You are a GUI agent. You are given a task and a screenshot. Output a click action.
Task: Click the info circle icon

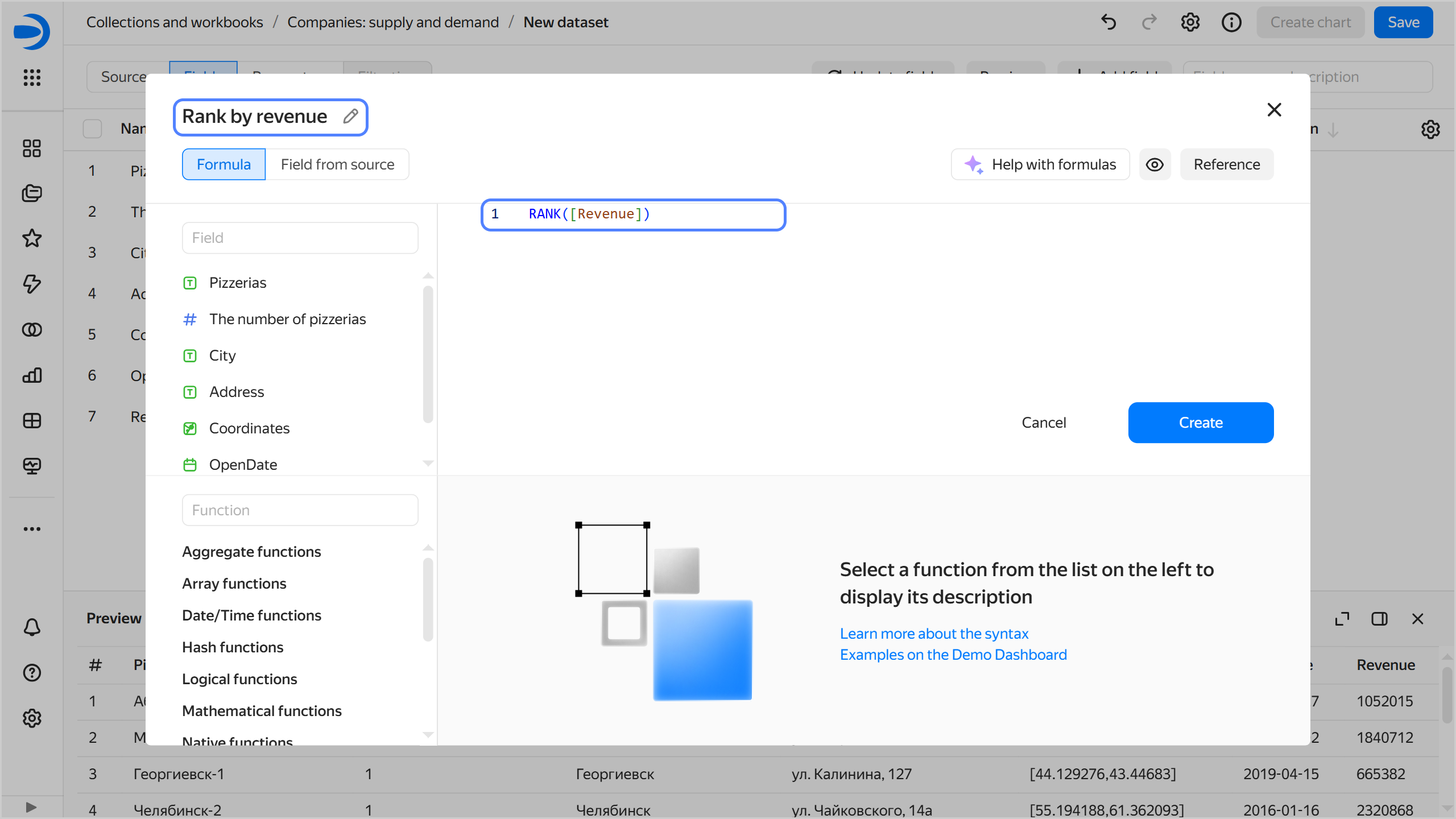[x=1231, y=22]
